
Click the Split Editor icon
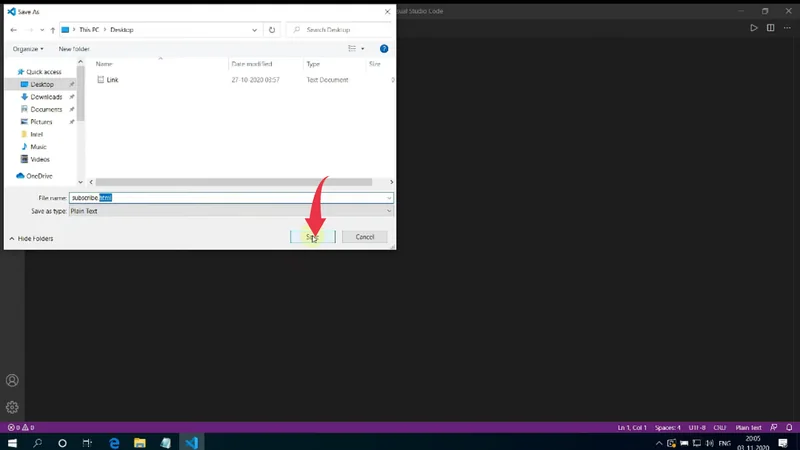coord(769,28)
